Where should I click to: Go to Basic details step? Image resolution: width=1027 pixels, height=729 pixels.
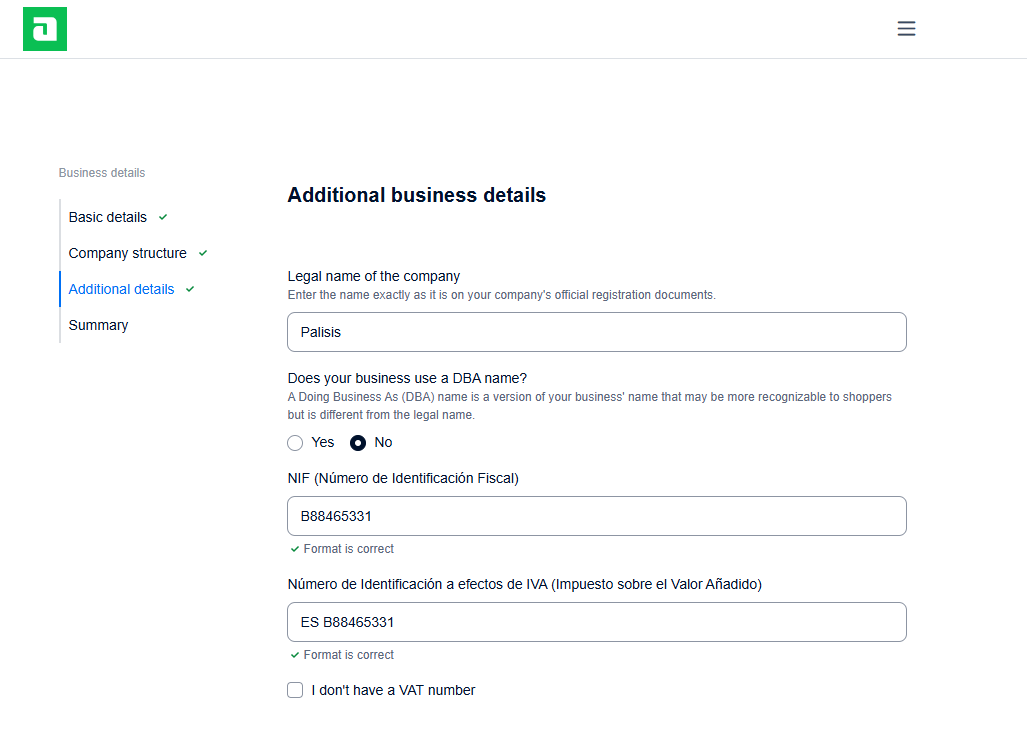[x=107, y=217]
